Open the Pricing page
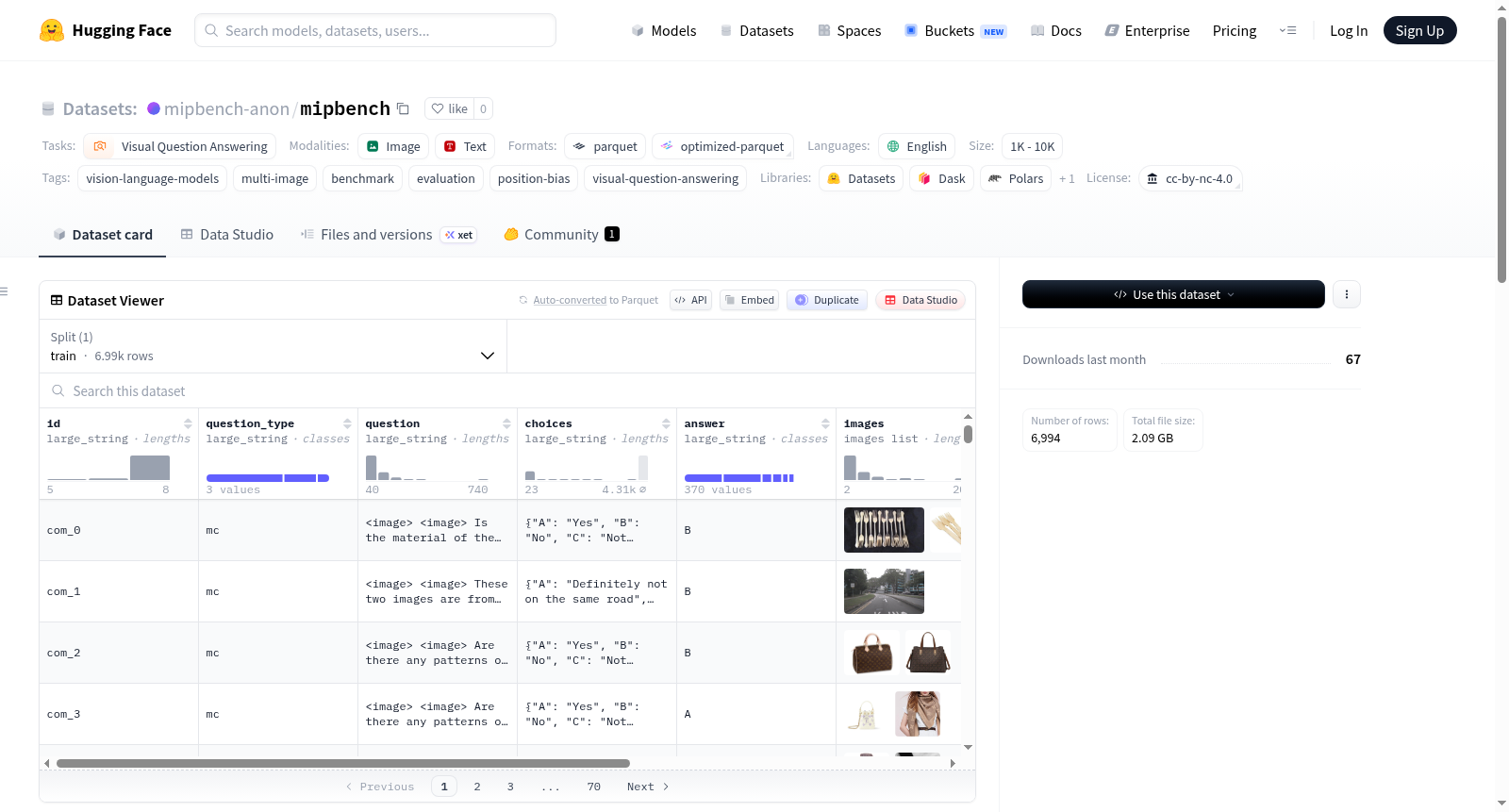This screenshot has height=812, width=1509. click(x=1235, y=31)
